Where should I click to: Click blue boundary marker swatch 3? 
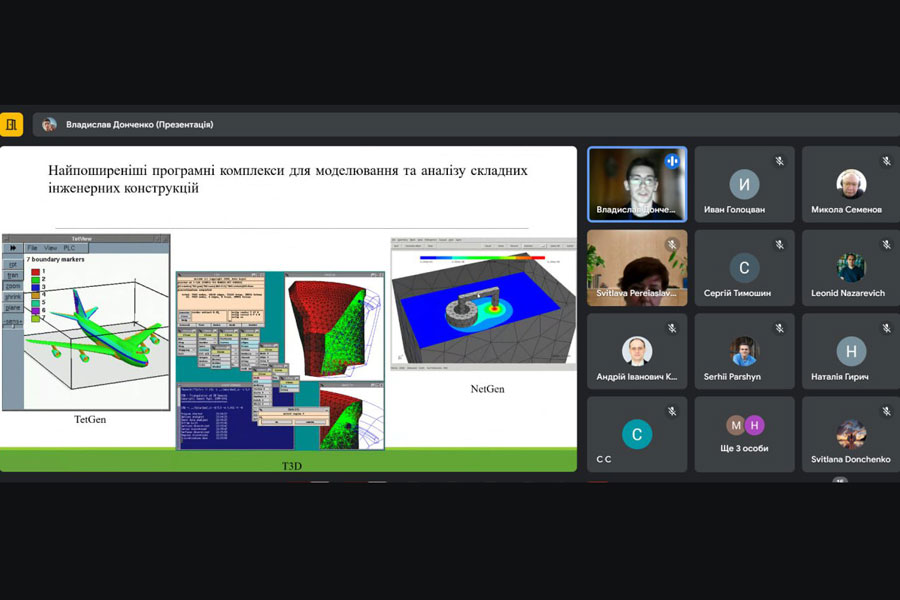point(35,287)
